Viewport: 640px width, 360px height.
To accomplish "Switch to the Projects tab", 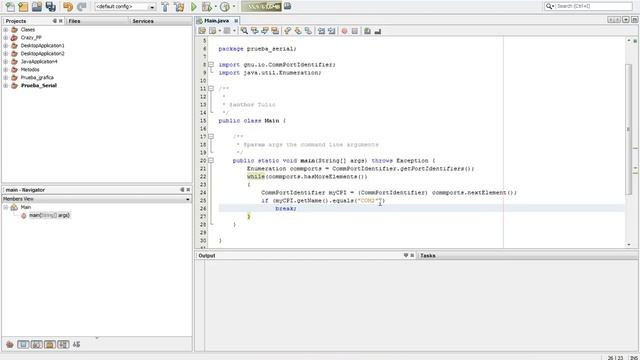I will (x=16, y=21).
